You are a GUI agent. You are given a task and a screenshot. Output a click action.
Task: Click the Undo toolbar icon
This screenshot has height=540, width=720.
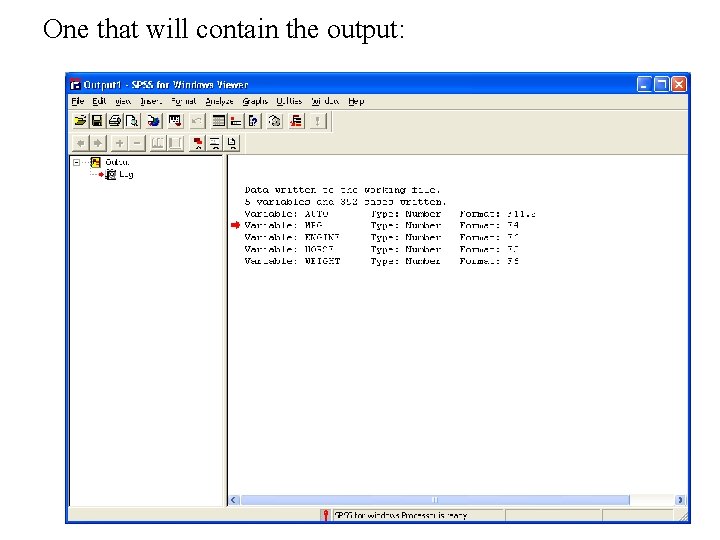click(x=197, y=121)
